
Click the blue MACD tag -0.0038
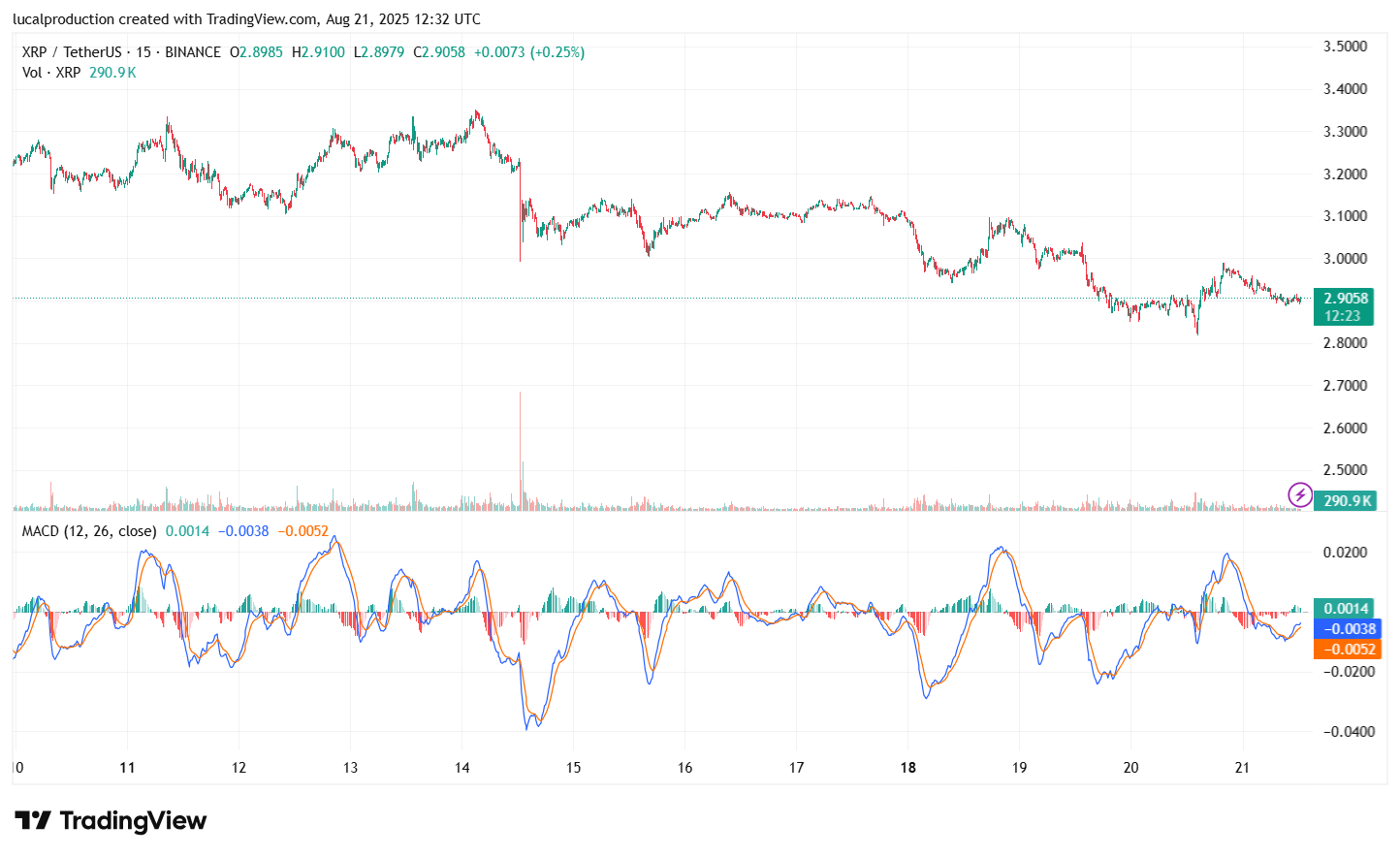click(1350, 629)
